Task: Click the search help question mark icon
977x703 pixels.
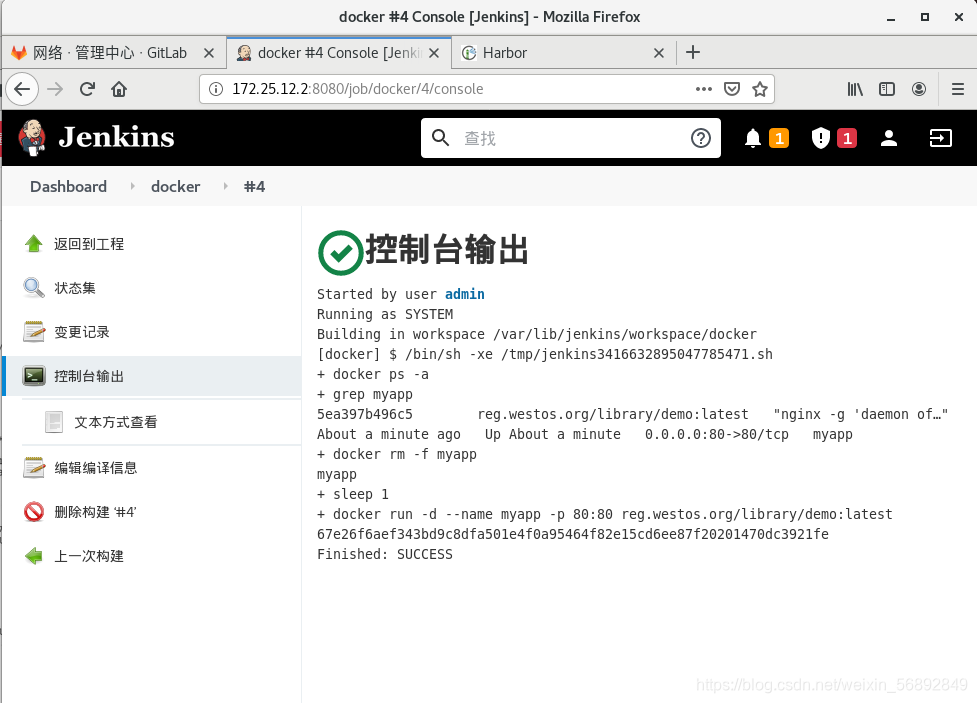Action: click(x=700, y=138)
